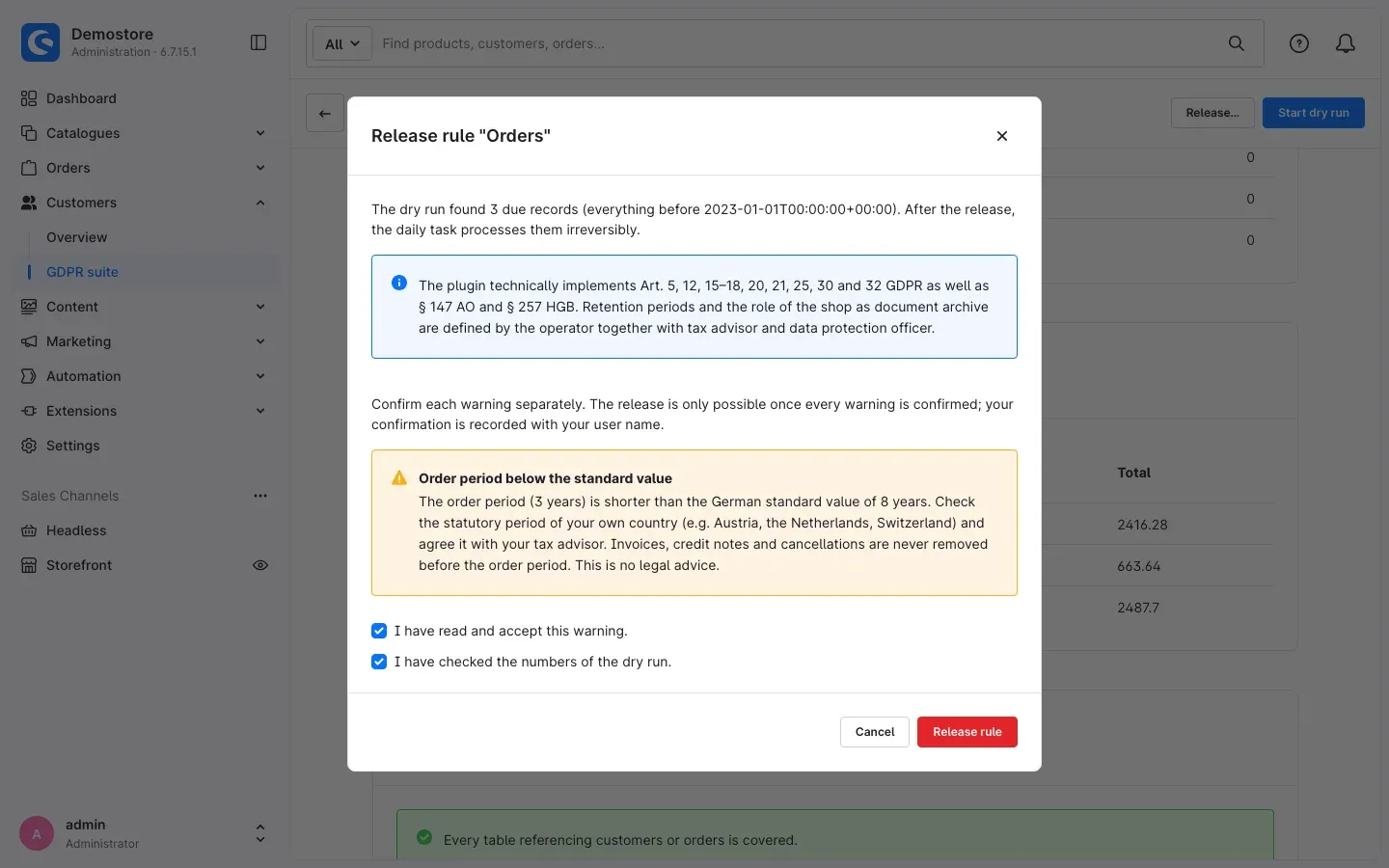This screenshot has height=868, width=1389.
Task: Click the table value 2487.7
Action: click(1138, 608)
